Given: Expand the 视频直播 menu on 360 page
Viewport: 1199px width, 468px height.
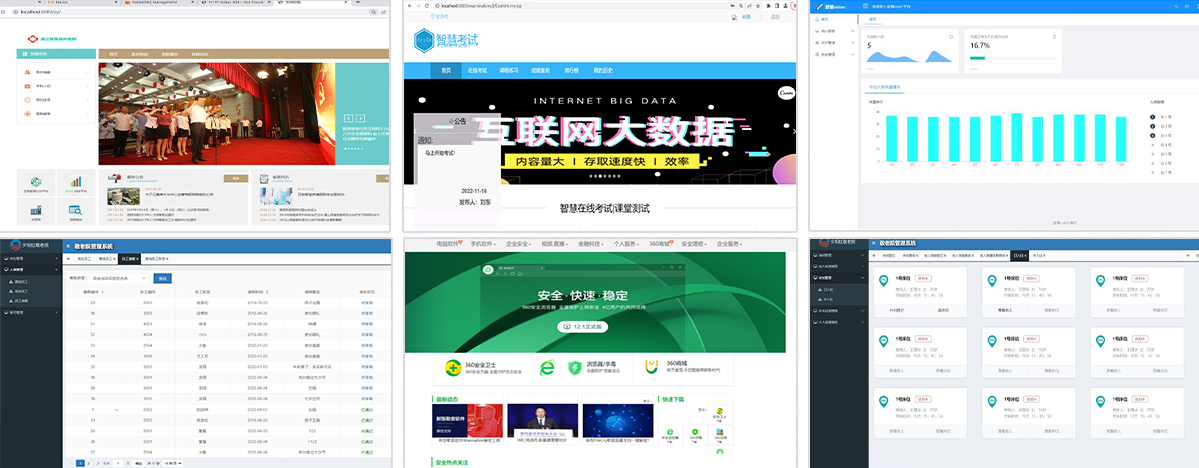Looking at the screenshot, I should [x=556, y=244].
